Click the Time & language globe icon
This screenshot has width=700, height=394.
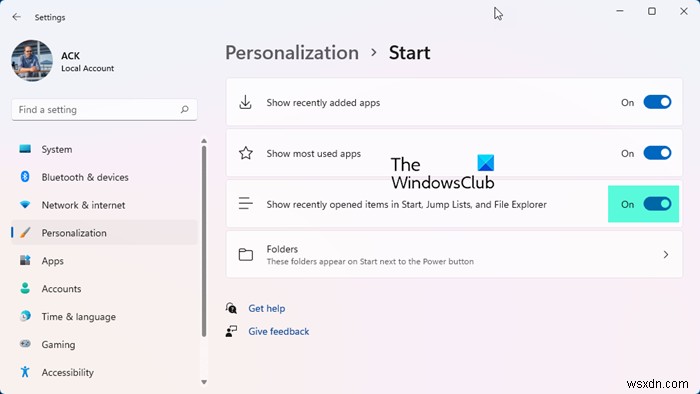(25, 316)
